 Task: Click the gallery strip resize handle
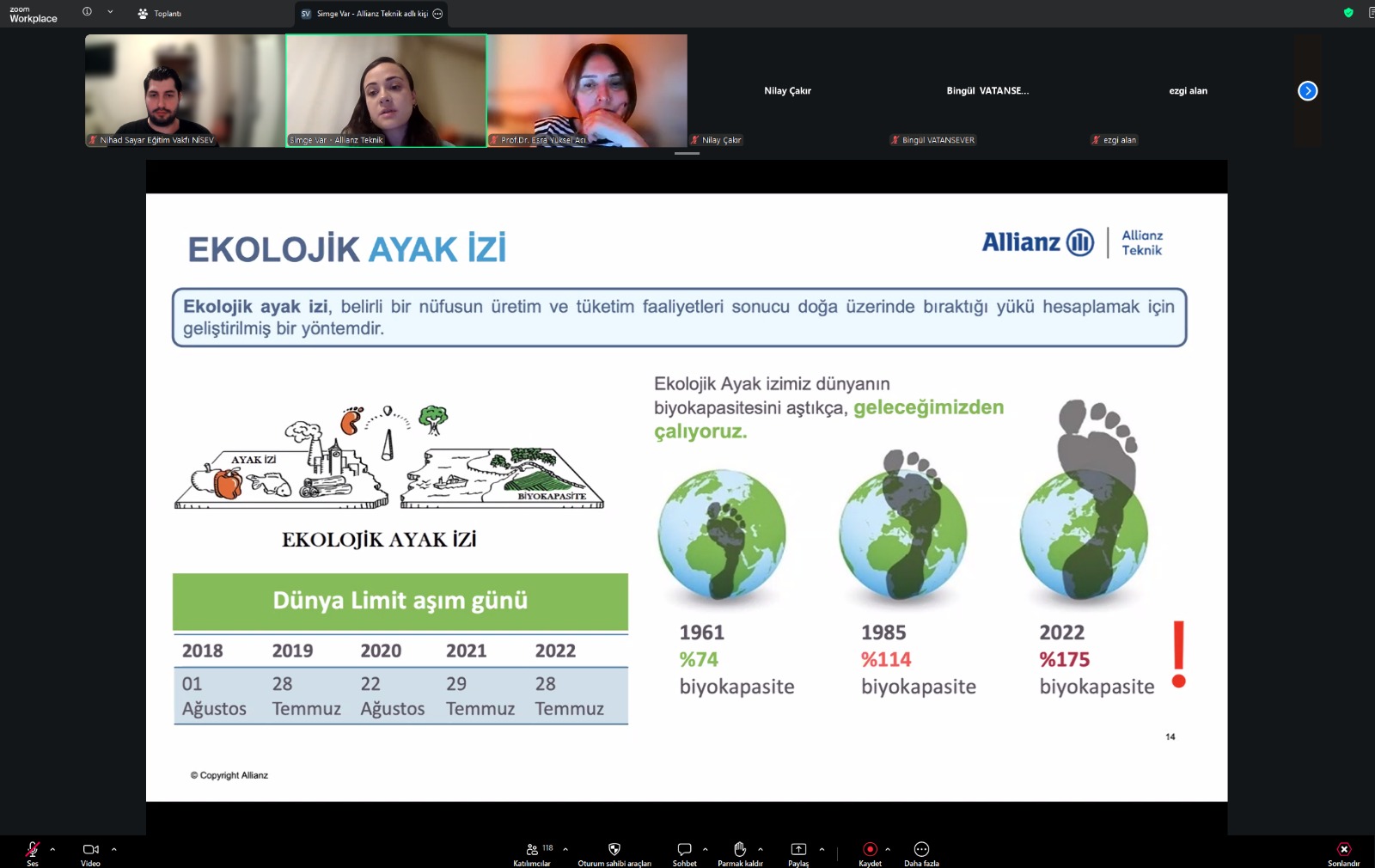(687, 153)
